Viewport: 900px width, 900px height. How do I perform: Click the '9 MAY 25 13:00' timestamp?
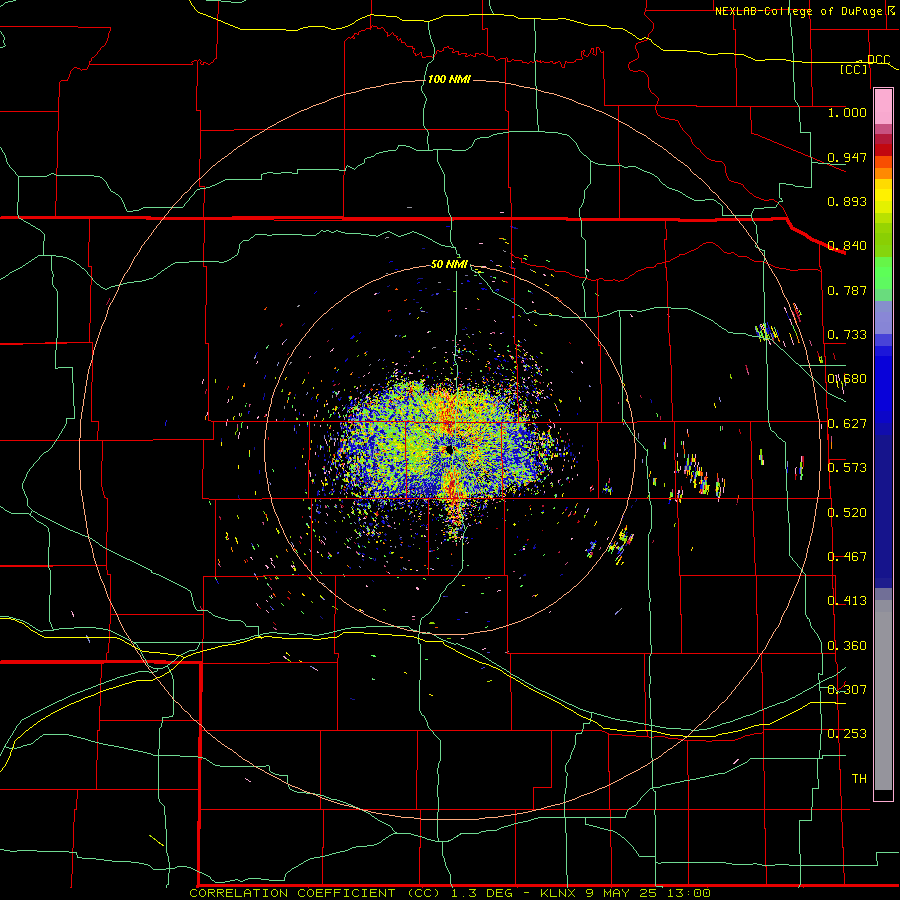pyautogui.click(x=648, y=893)
